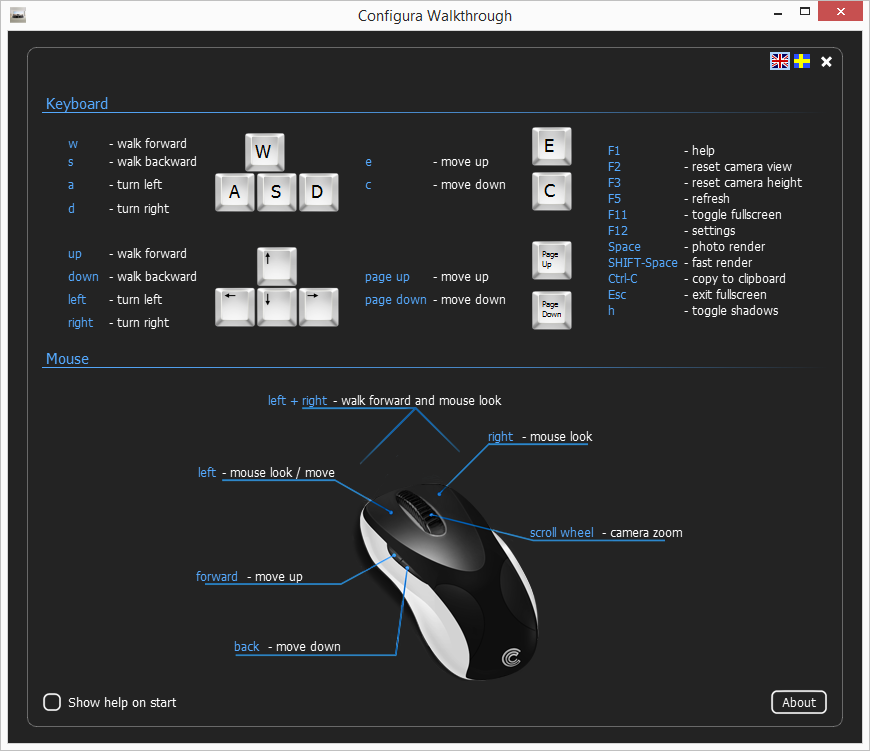Click the 'camera zoom' description

point(646,533)
